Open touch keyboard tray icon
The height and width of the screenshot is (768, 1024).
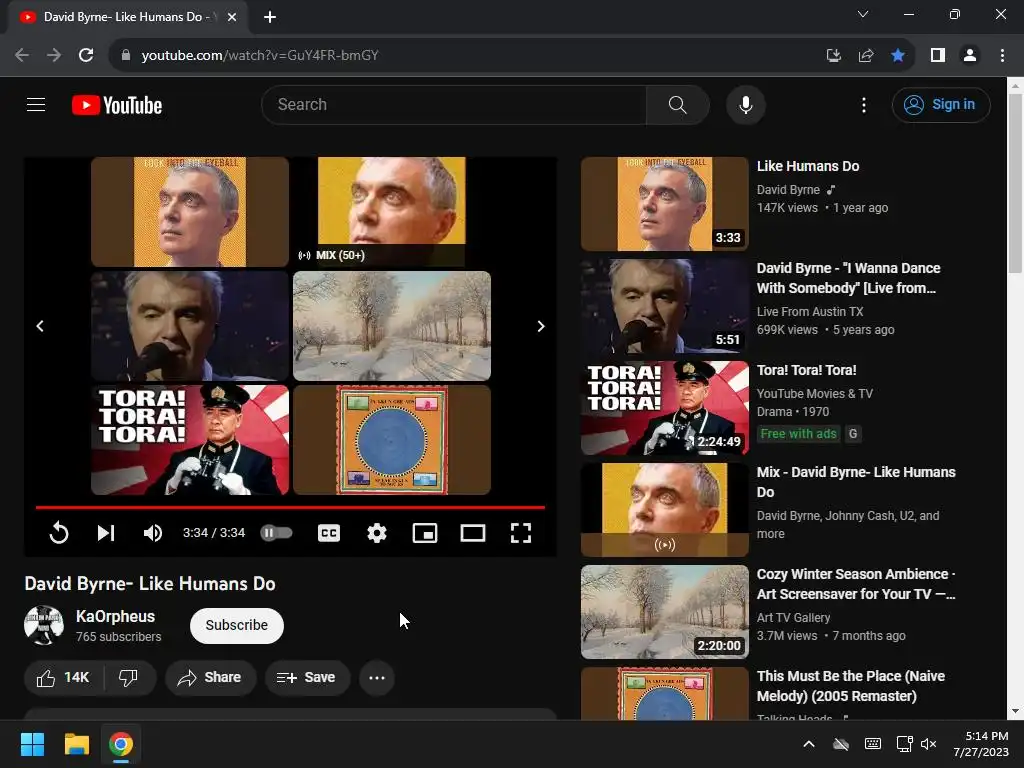872,744
